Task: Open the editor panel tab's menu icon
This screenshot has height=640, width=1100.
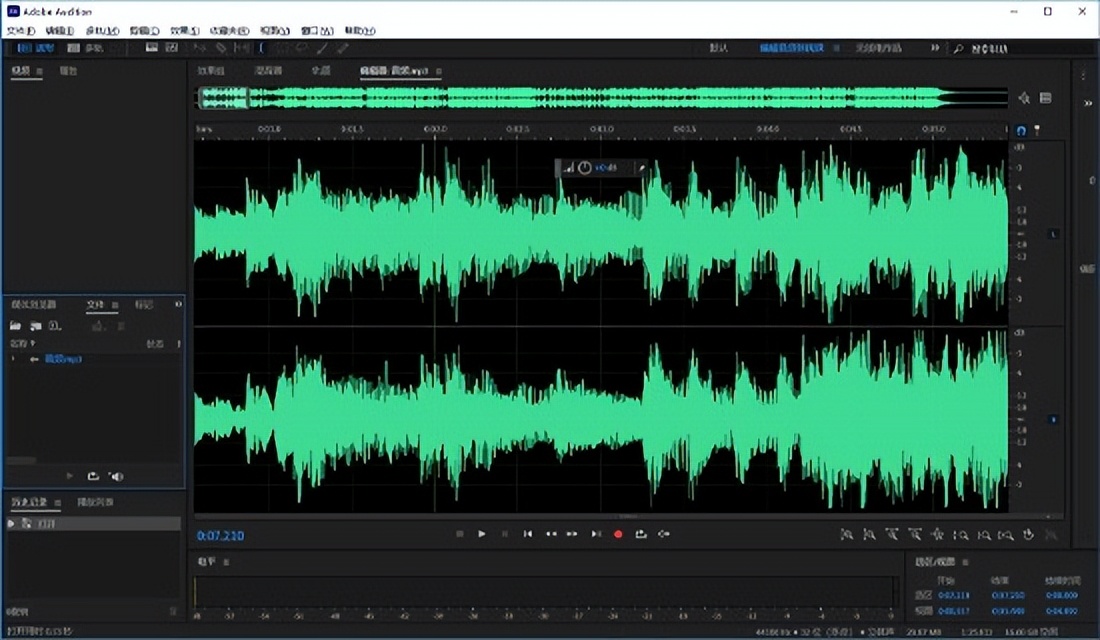Action: click(x=439, y=71)
